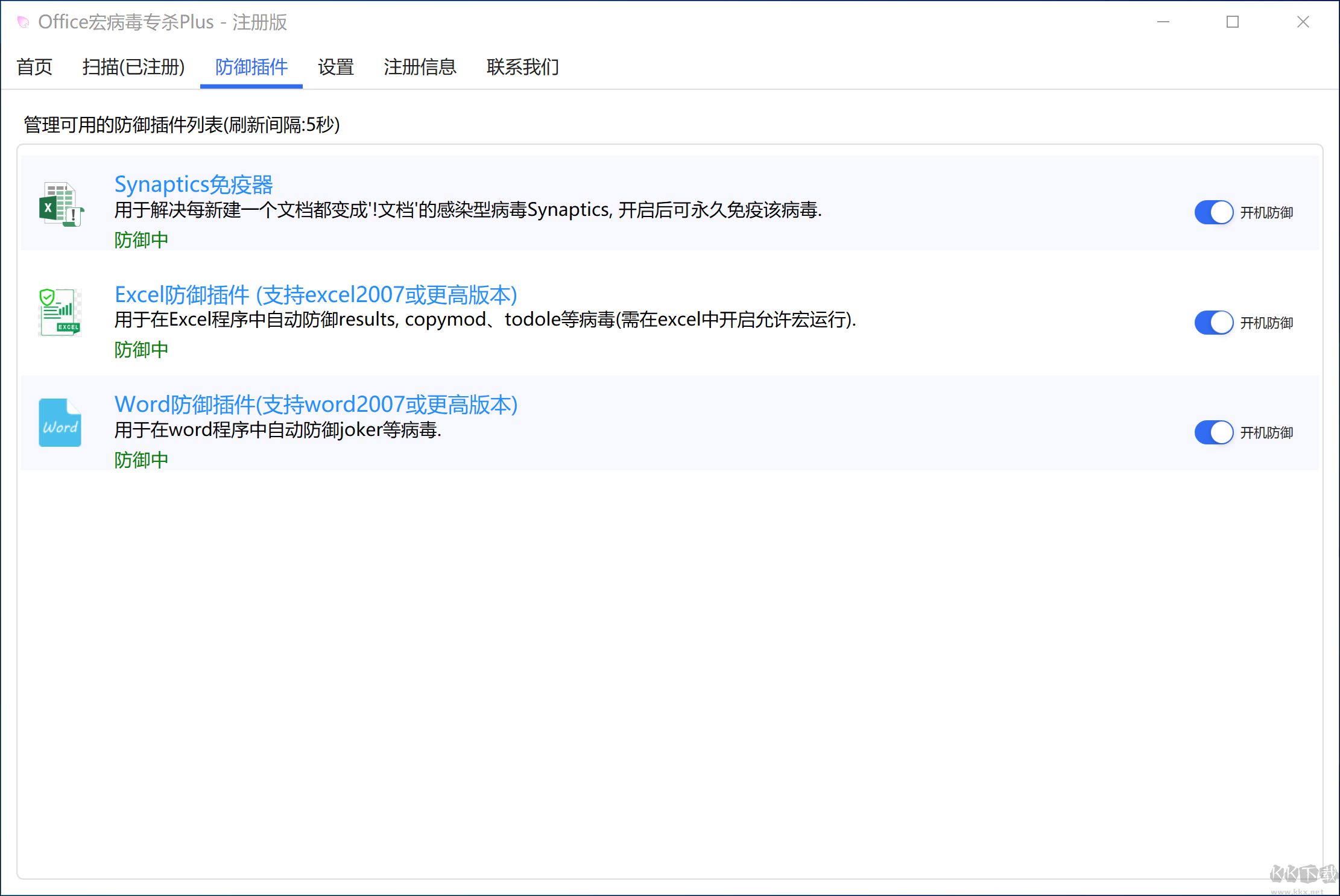Turn off Word防御插件 startup defense switch
The image size is (1340, 896).
[1213, 432]
